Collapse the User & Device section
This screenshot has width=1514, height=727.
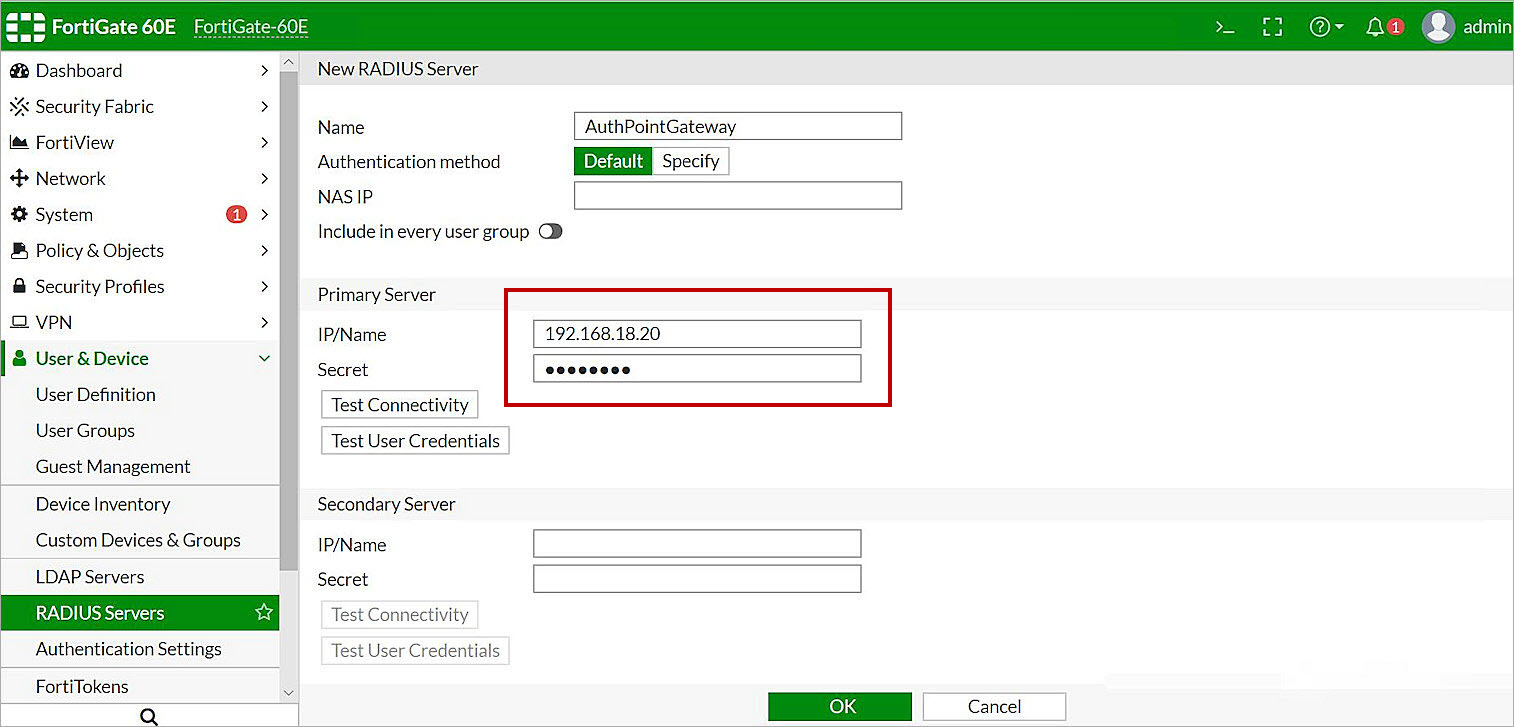91,358
